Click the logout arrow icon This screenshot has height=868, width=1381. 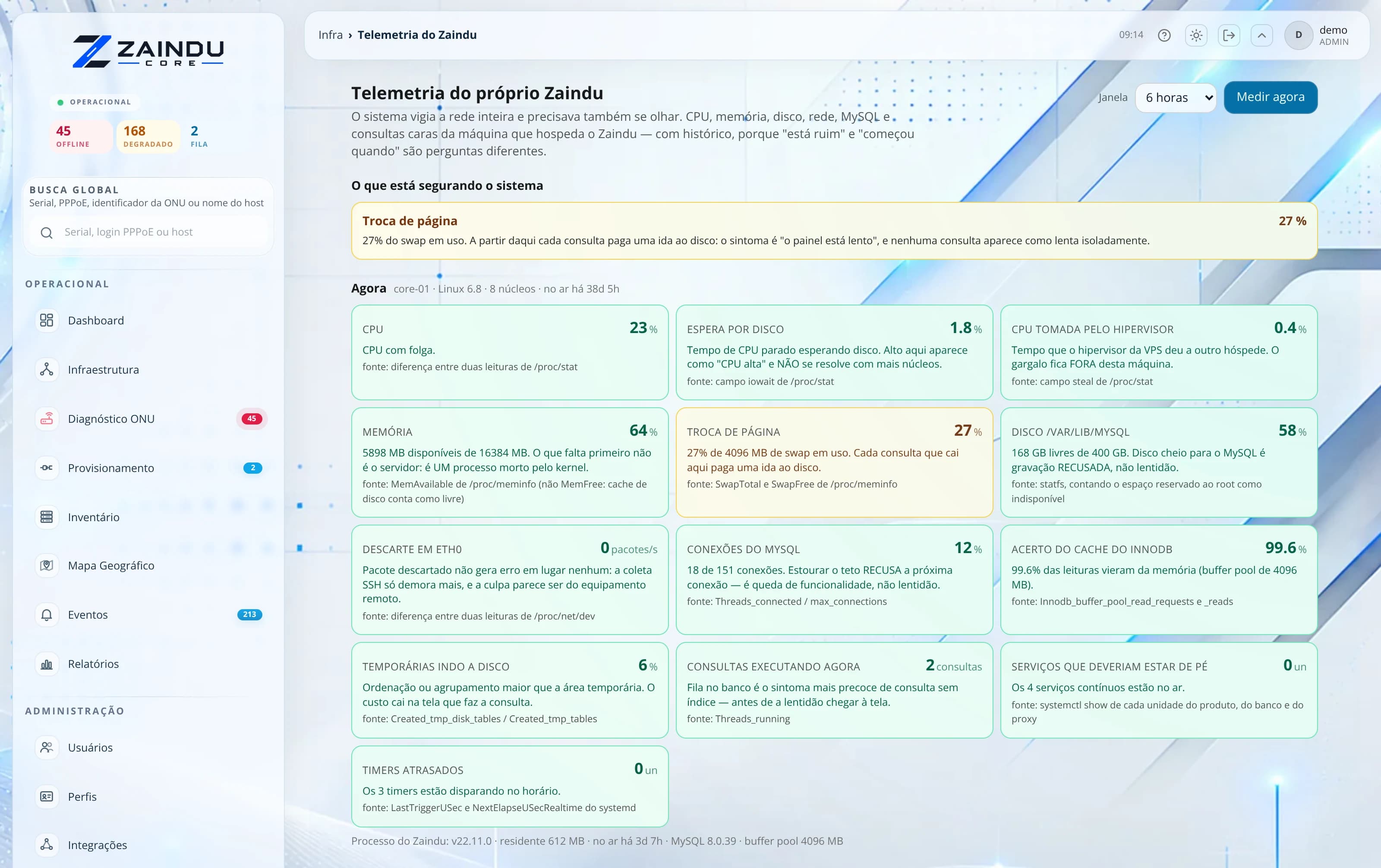[x=1229, y=35]
